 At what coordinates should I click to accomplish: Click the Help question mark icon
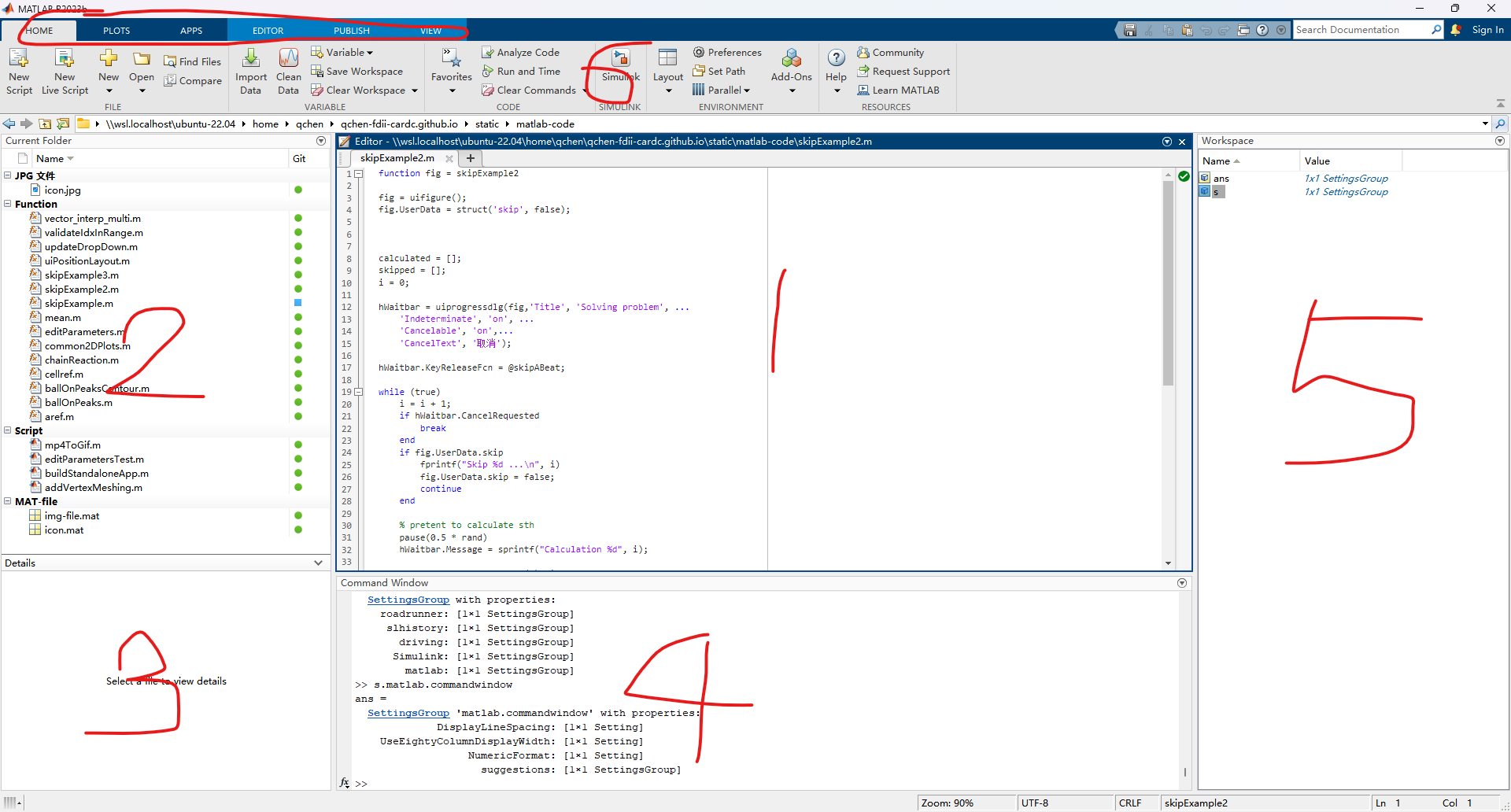click(x=837, y=57)
